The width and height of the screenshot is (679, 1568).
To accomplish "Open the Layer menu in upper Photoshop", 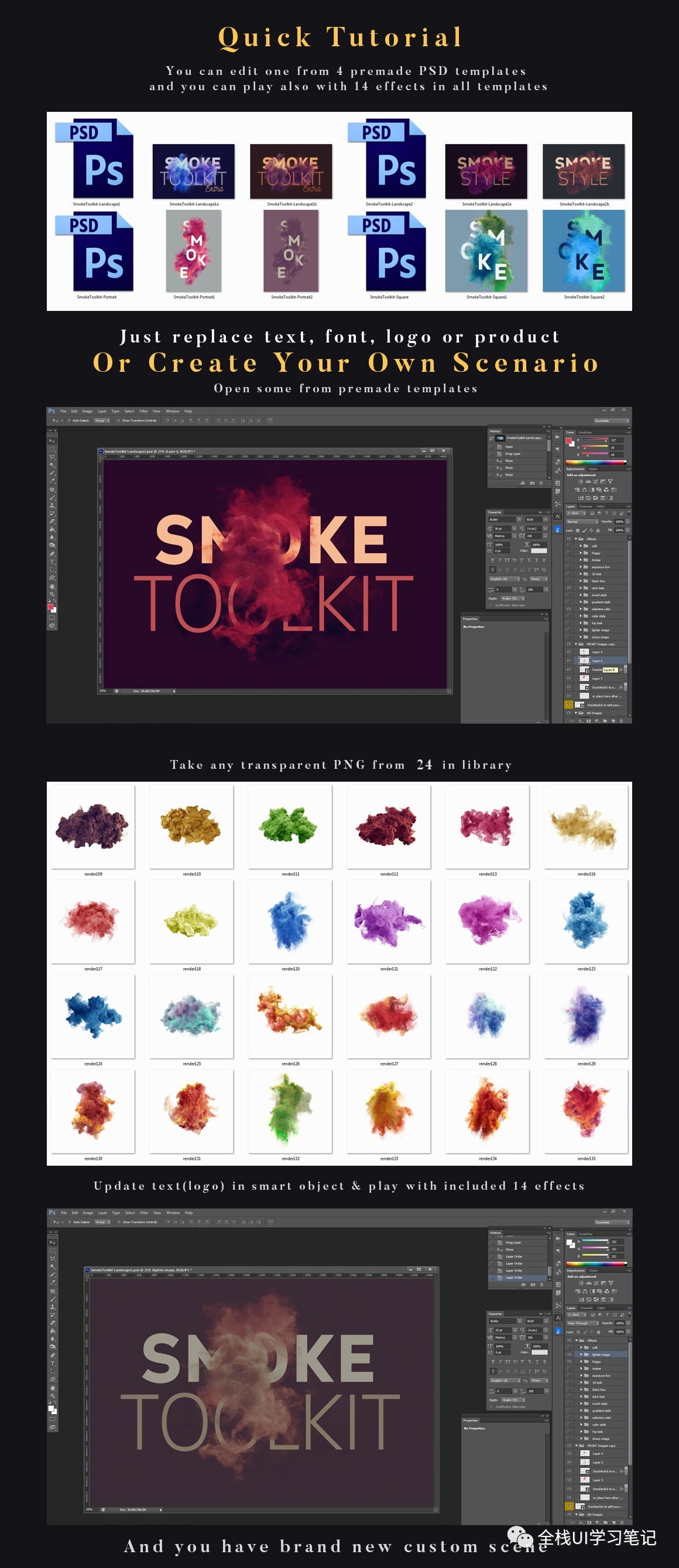I will 102,411.
